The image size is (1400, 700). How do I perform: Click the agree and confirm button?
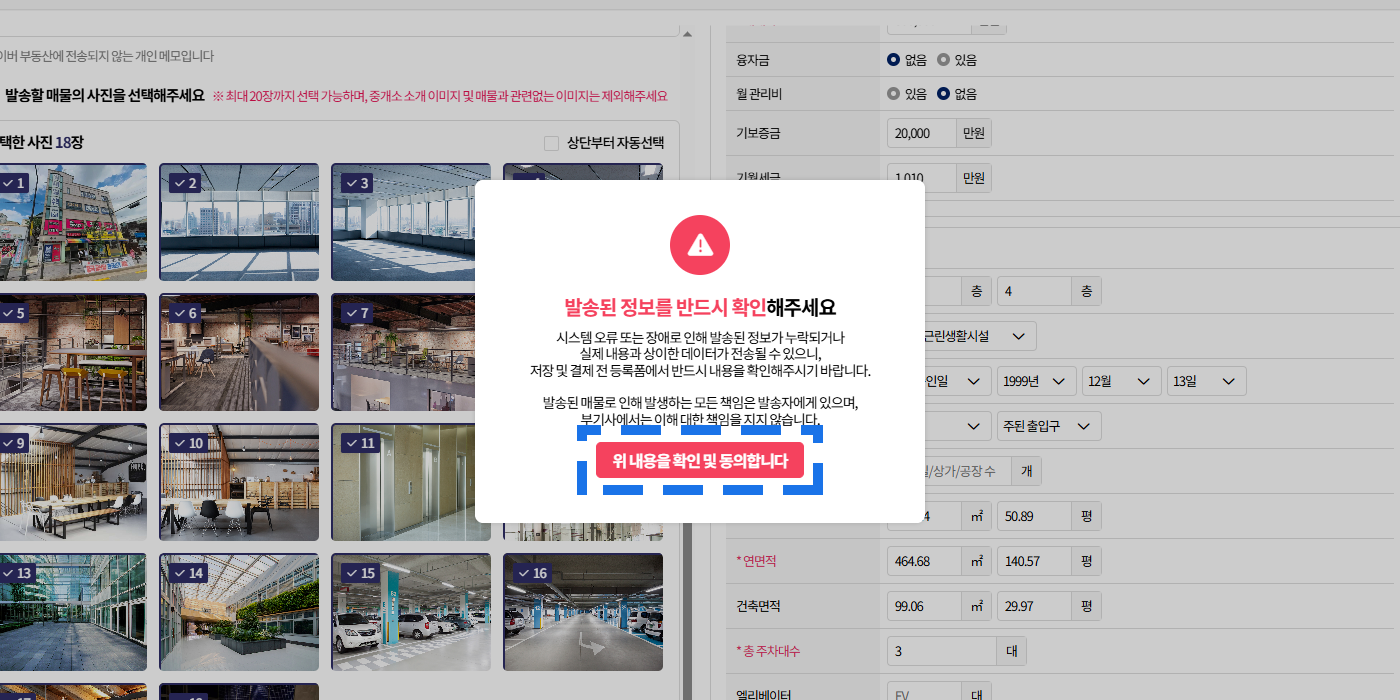(x=700, y=461)
